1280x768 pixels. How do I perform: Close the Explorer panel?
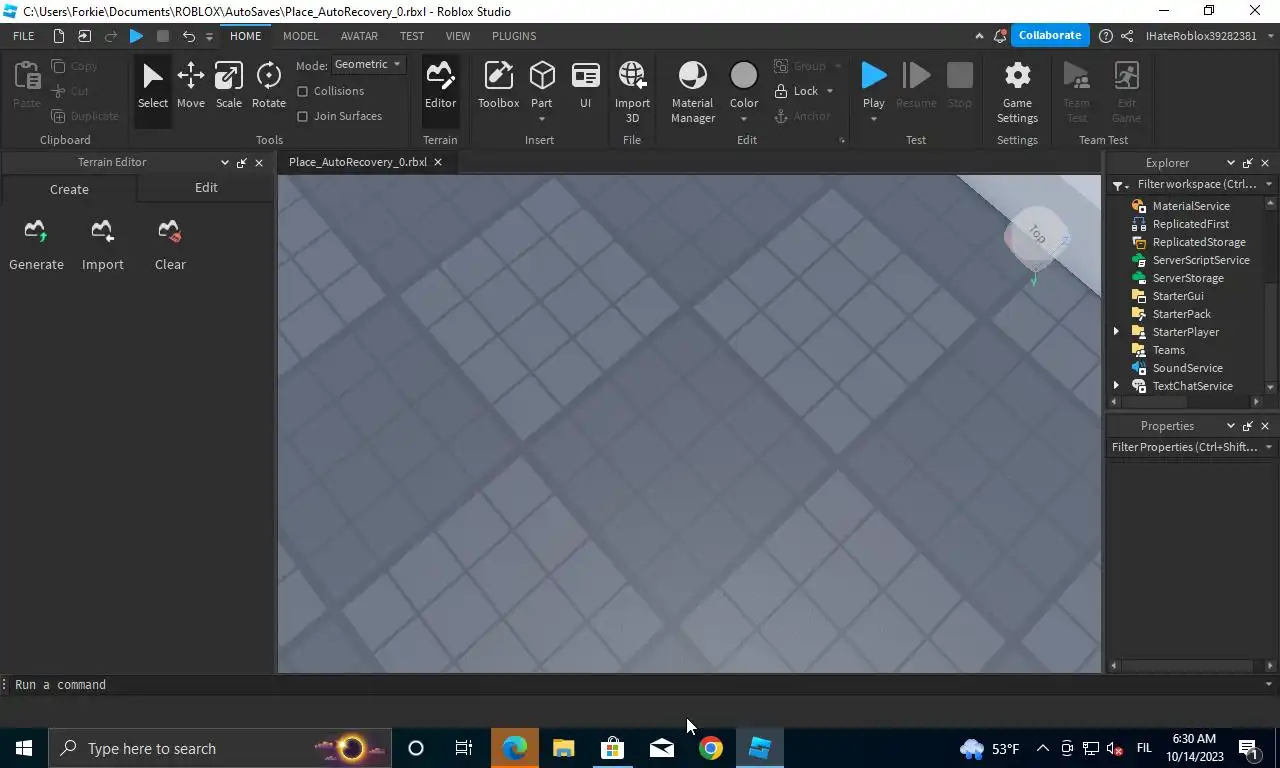pyautogui.click(x=1265, y=163)
